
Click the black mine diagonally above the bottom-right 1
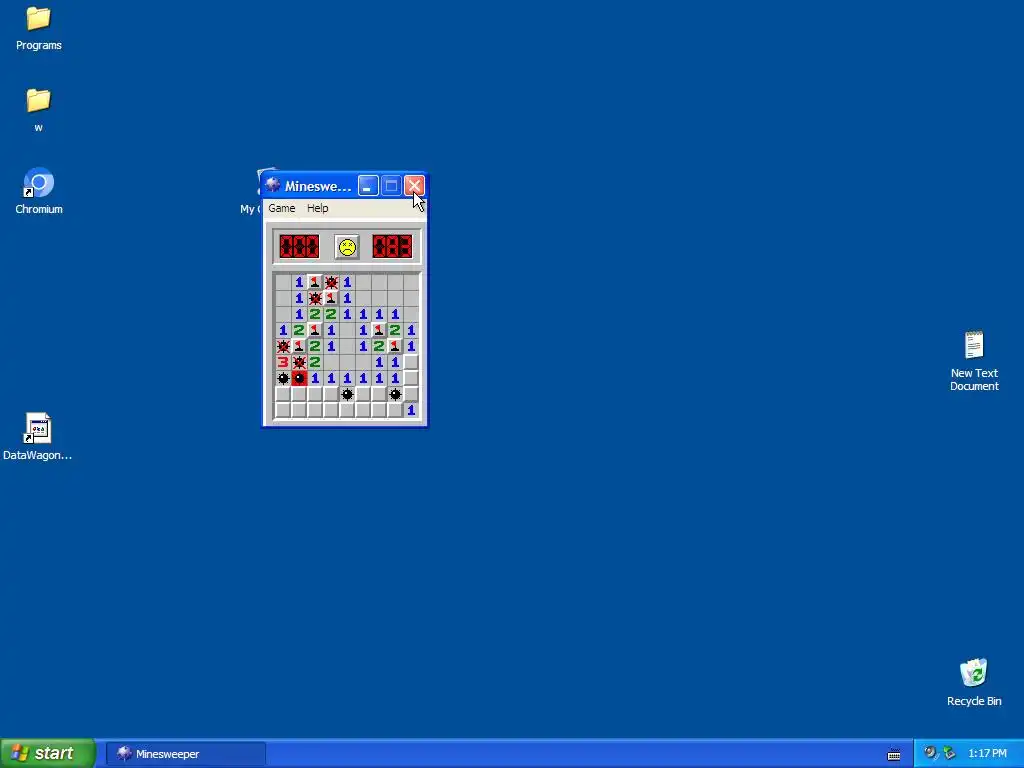[395, 394]
